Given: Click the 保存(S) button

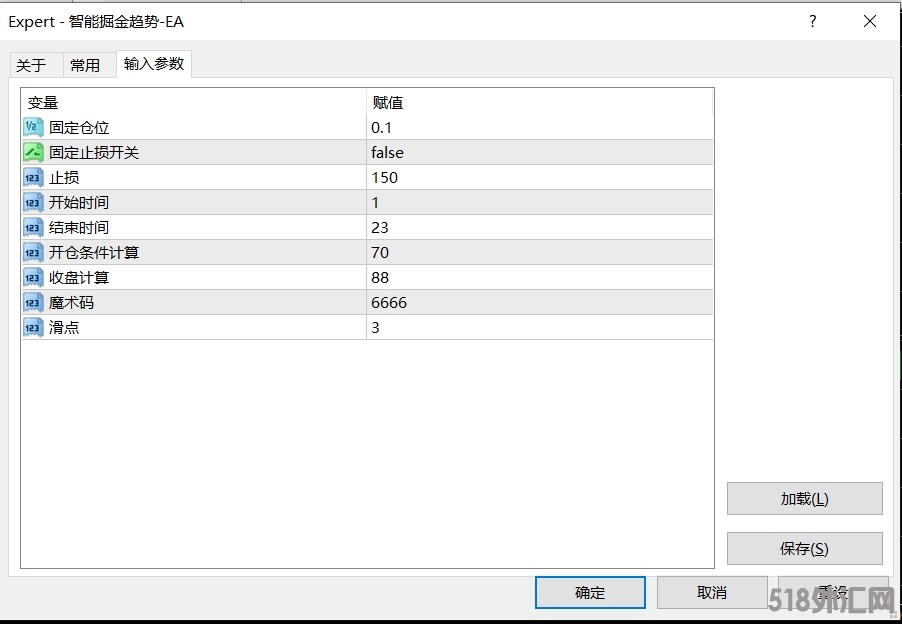Looking at the screenshot, I should click(x=804, y=548).
